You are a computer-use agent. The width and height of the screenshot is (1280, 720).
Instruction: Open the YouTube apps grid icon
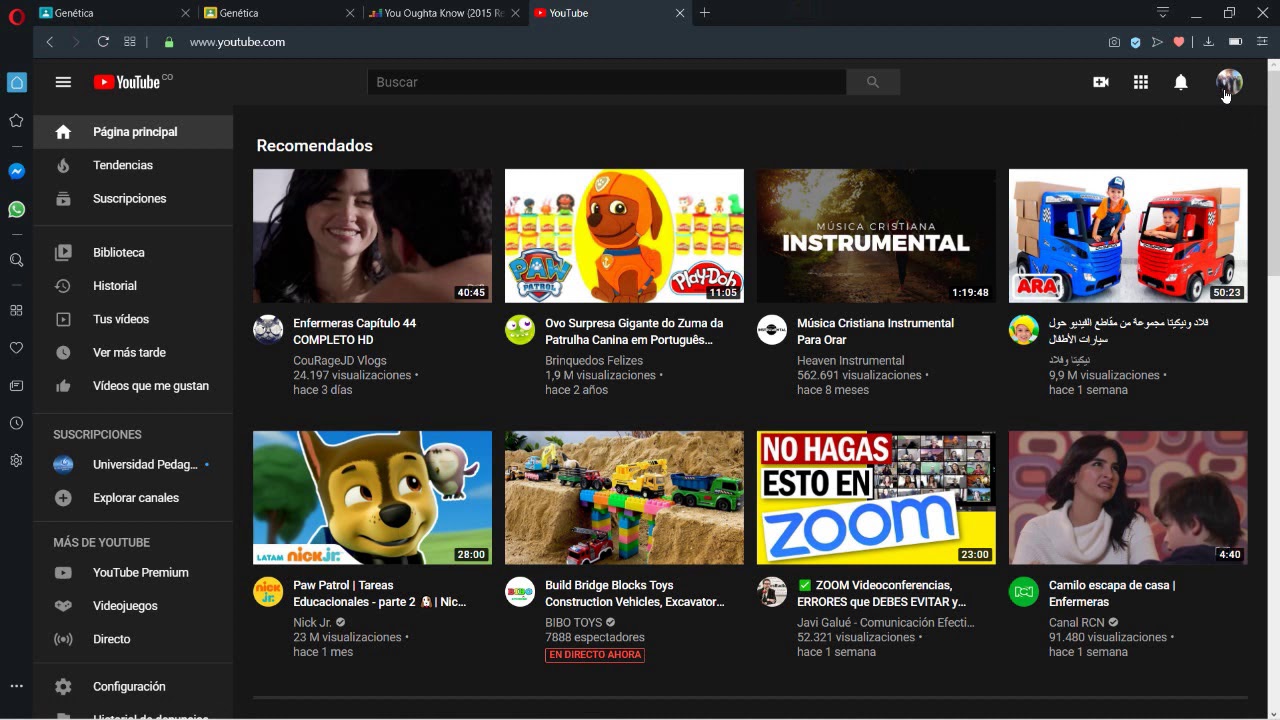click(1141, 82)
